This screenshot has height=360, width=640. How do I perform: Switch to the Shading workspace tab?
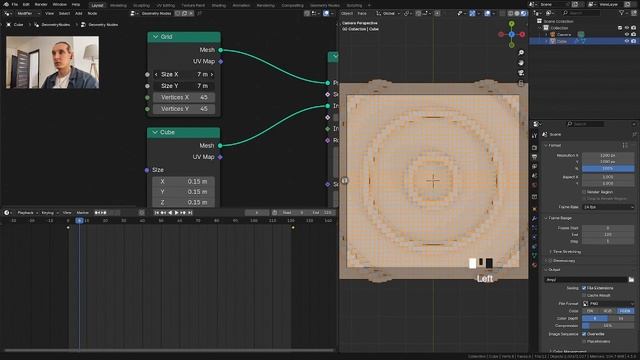tap(219, 5)
